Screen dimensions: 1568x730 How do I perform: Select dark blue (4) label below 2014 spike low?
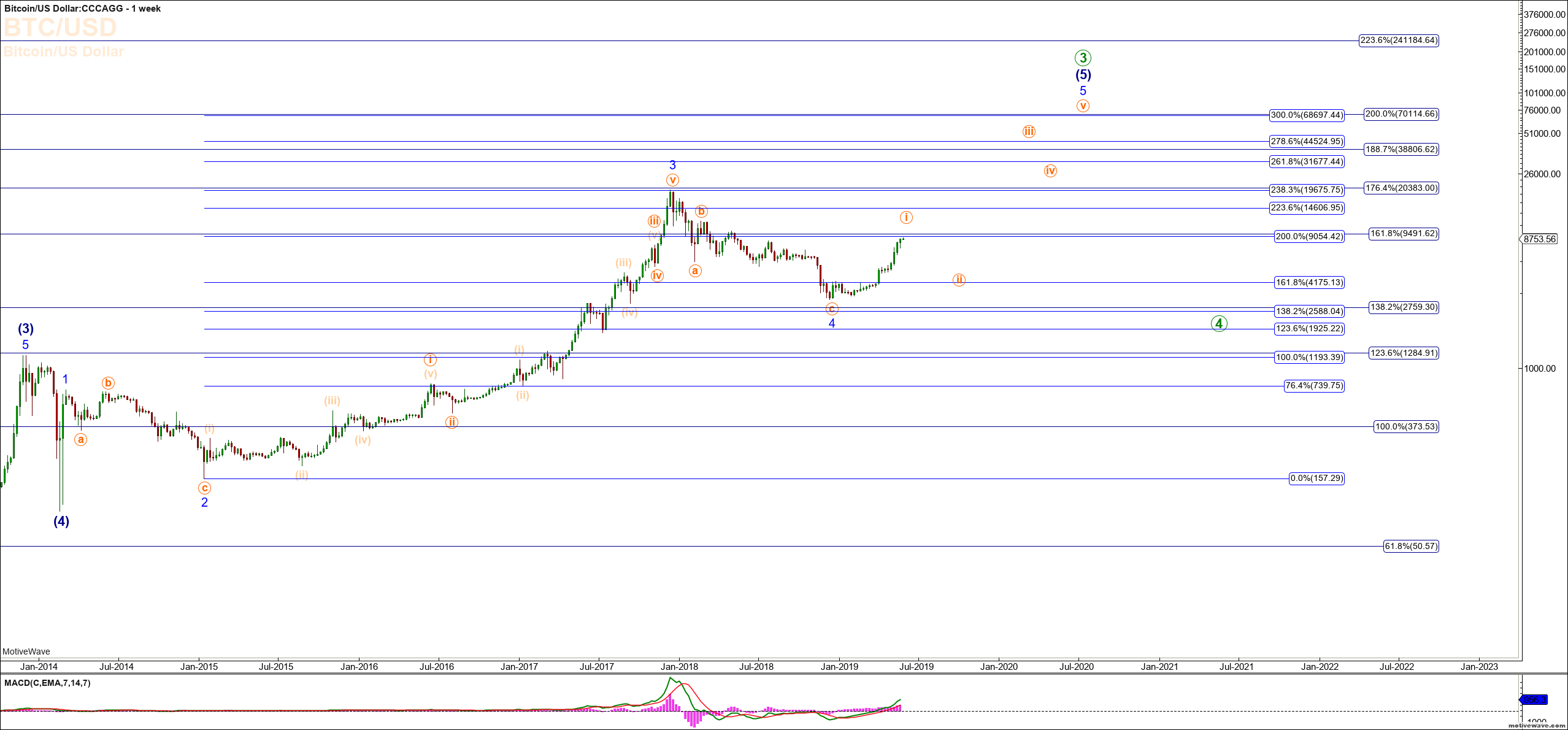tap(61, 521)
